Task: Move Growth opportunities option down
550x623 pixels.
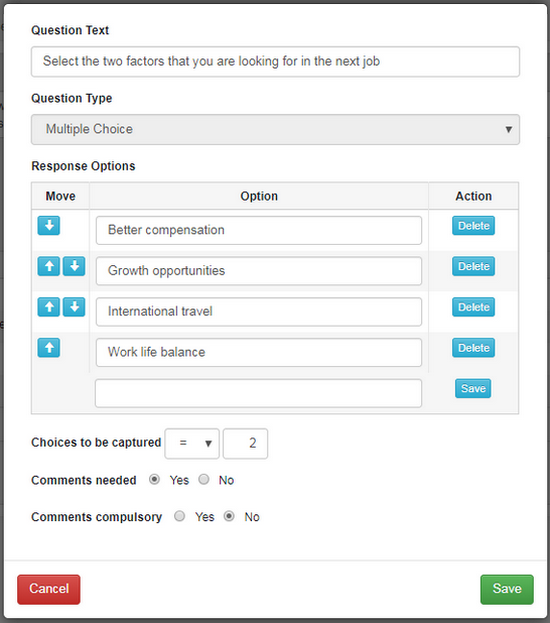Action: (x=74, y=266)
